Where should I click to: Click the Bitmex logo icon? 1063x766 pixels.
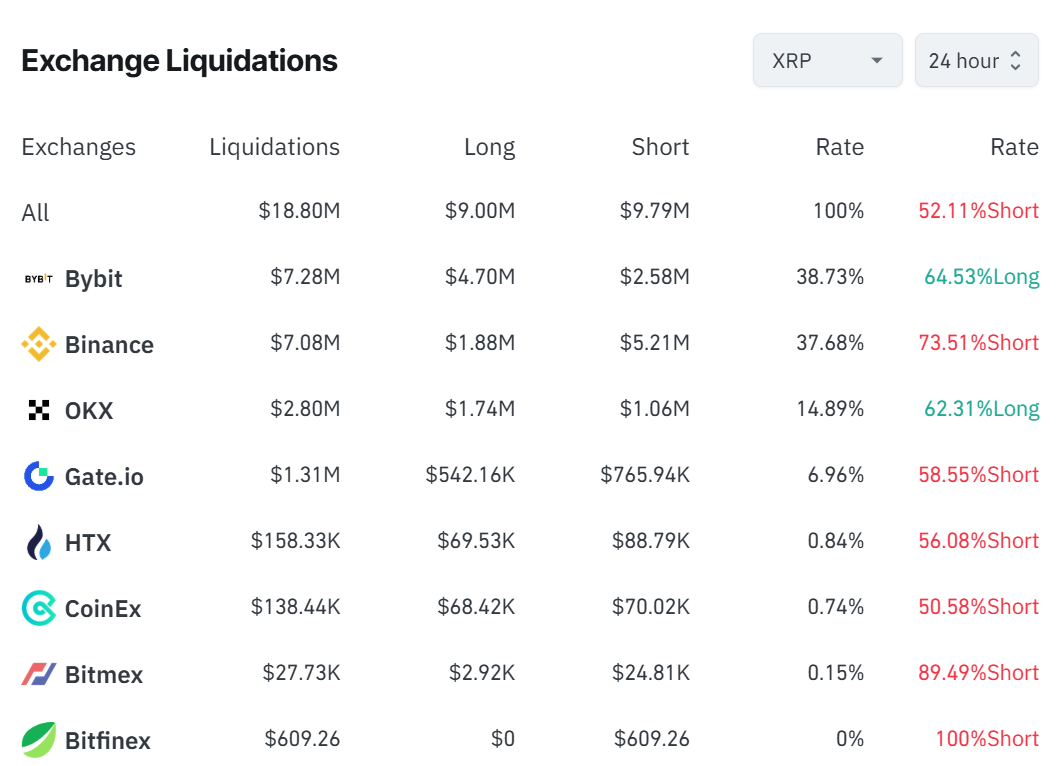39,674
